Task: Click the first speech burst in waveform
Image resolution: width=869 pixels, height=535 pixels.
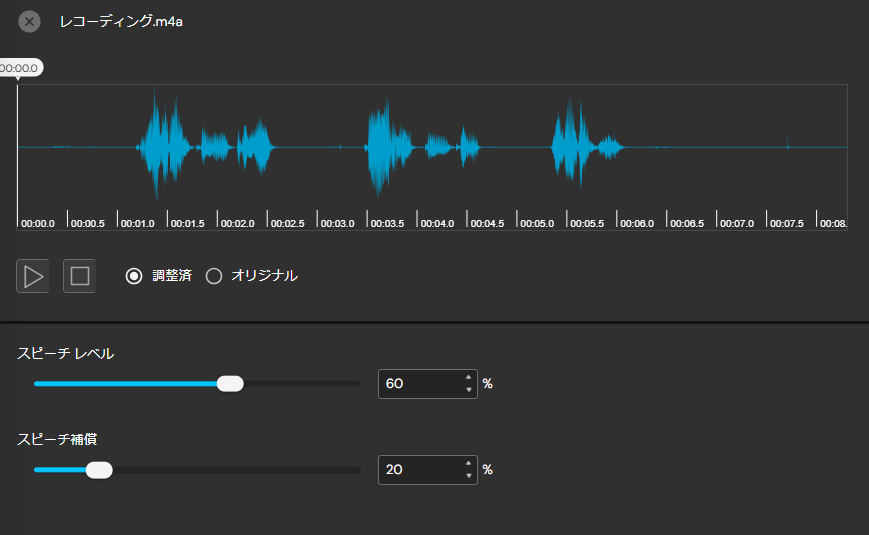Action: point(165,145)
